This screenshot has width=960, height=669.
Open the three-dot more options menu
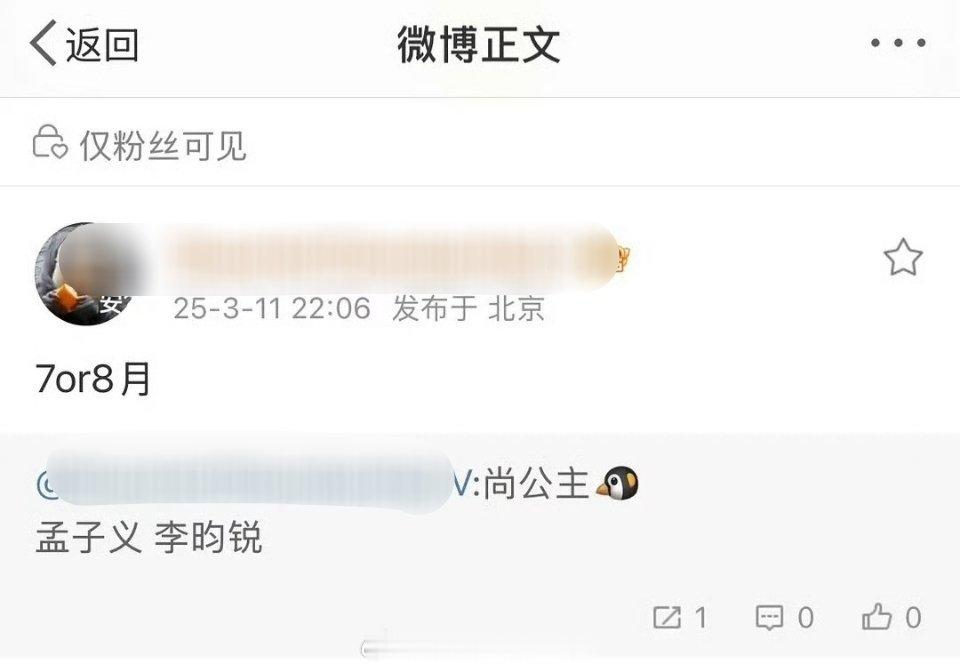coord(898,43)
